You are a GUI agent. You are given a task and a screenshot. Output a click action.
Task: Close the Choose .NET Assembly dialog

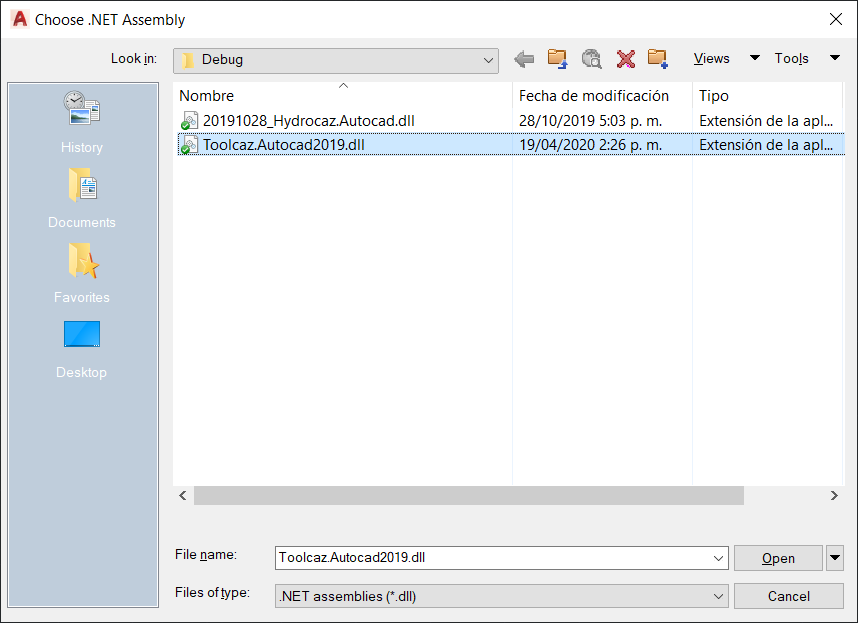point(836,19)
